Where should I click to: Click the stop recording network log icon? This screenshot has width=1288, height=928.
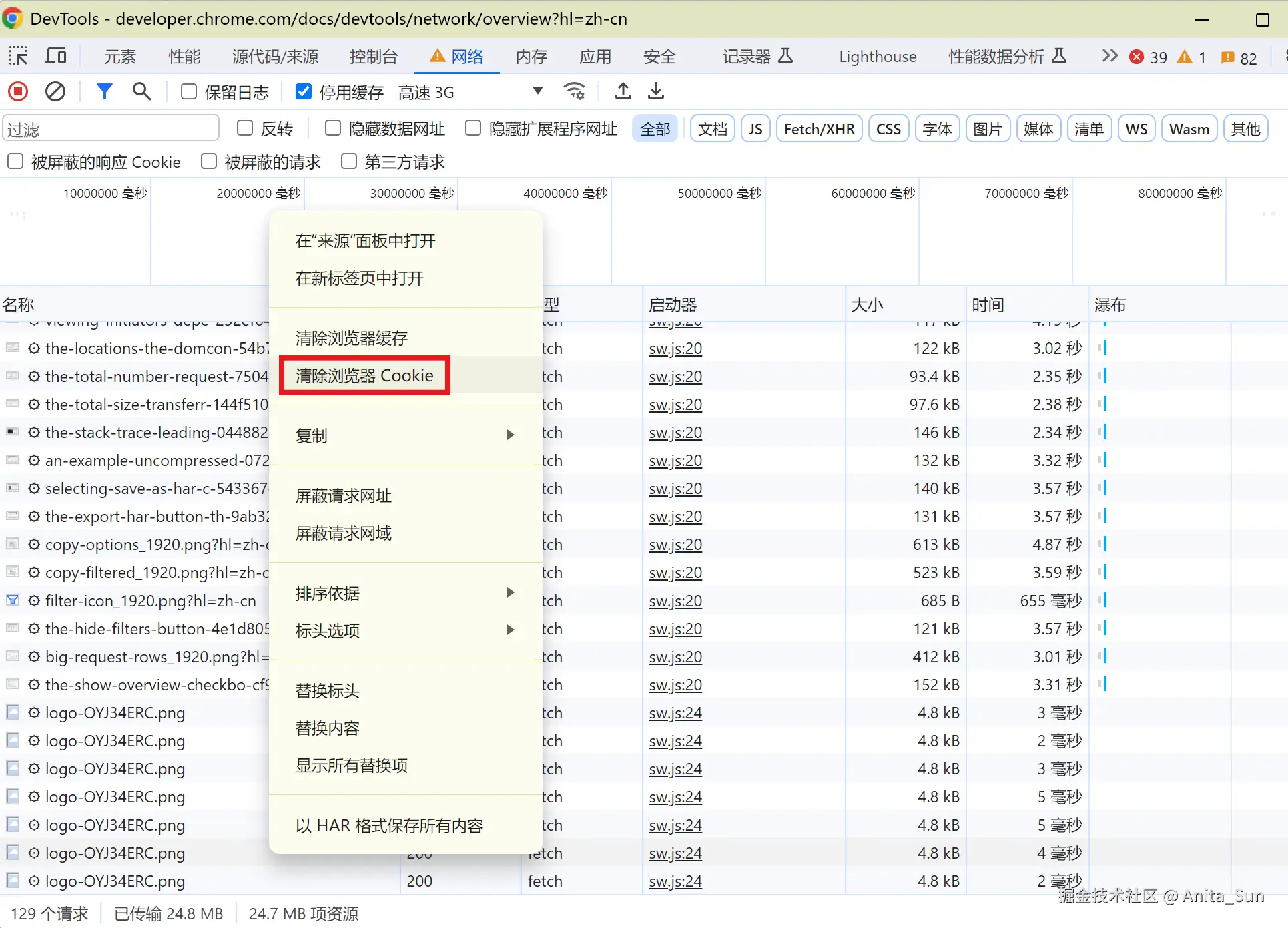tap(18, 91)
